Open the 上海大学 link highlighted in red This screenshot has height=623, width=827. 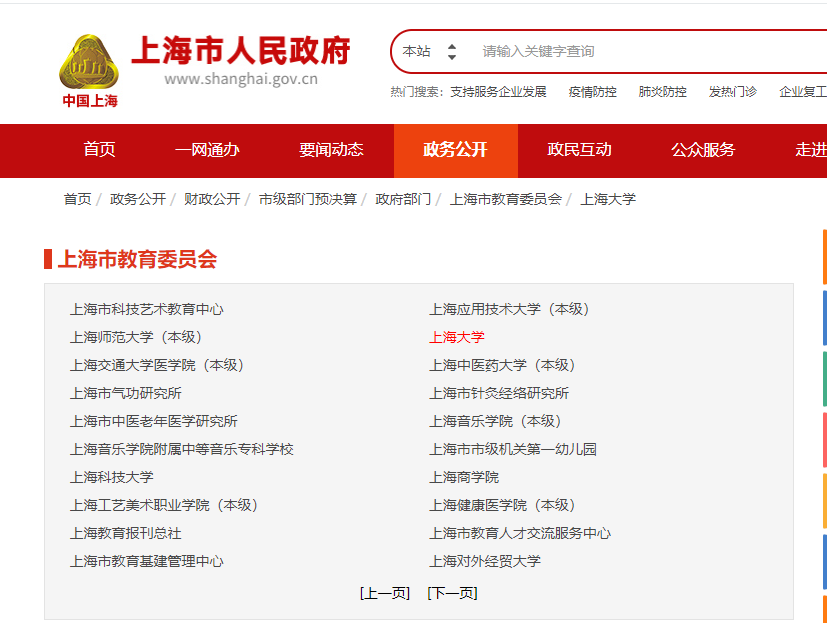(457, 337)
